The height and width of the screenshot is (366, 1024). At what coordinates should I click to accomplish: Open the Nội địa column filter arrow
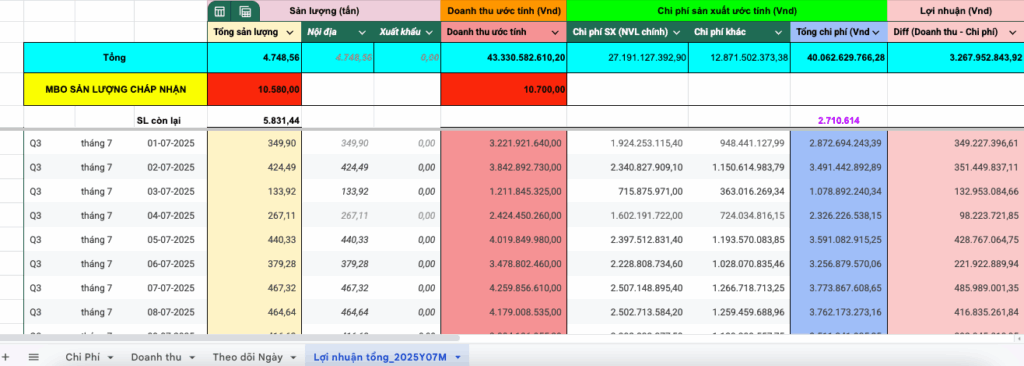(x=362, y=32)
